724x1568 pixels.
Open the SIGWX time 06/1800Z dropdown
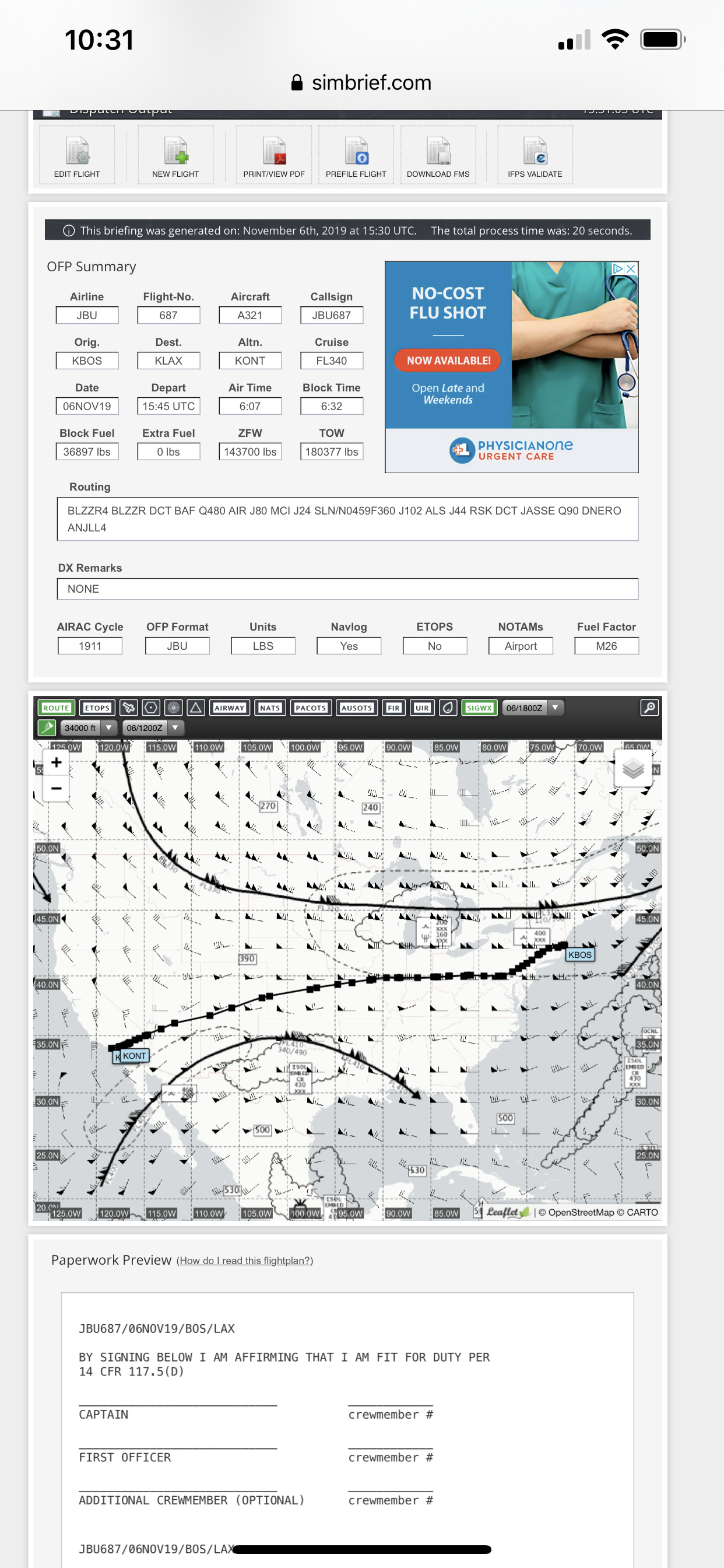[x=532, y=708]
